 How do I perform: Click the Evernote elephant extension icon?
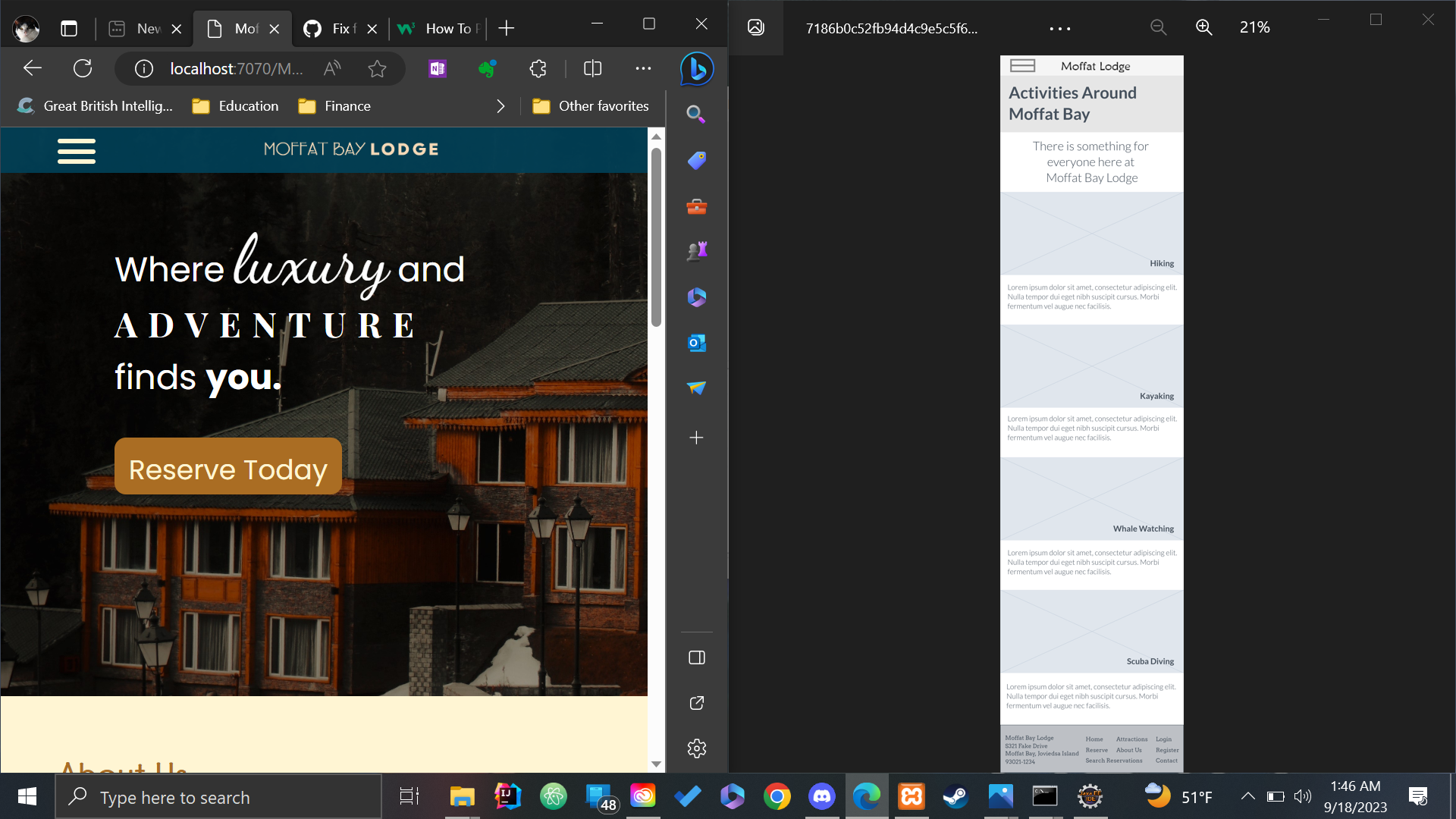[487, 69]
